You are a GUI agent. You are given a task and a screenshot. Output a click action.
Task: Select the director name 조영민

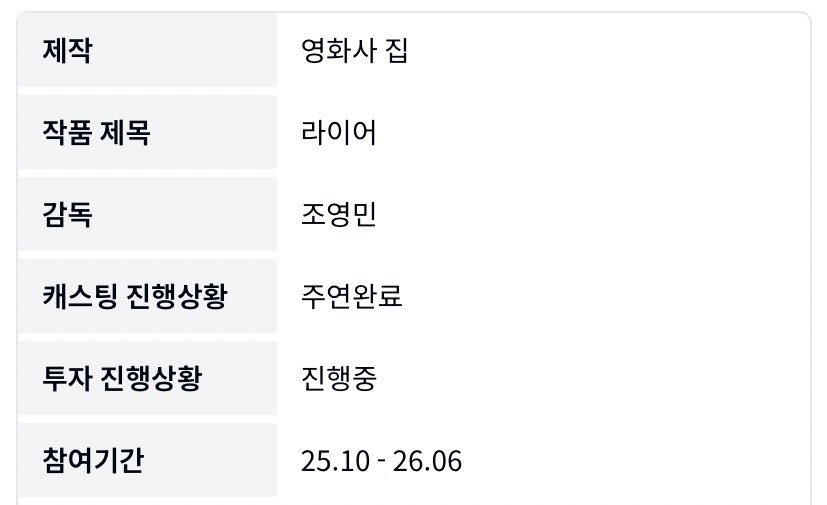[x=339, y=215]
